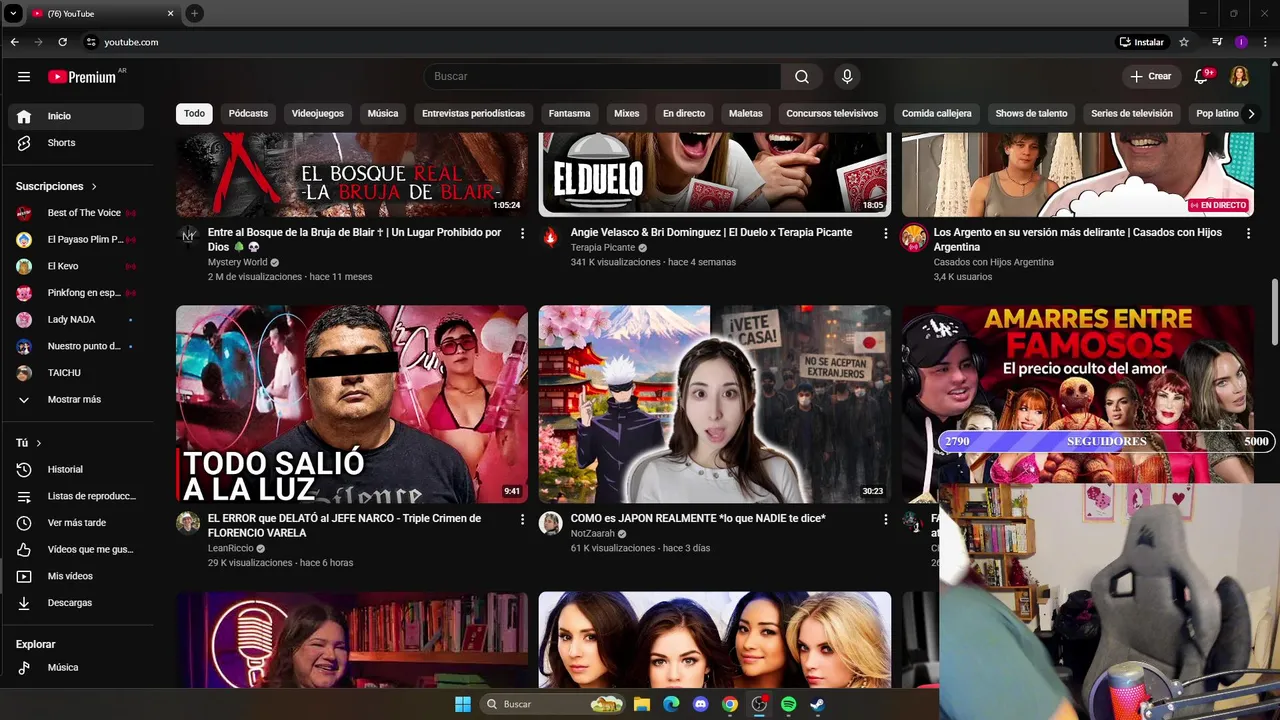Select the Videojuegos filter chip
Image resolution: width=1280 pixels, height=720 pixels.
click(318, 114)
